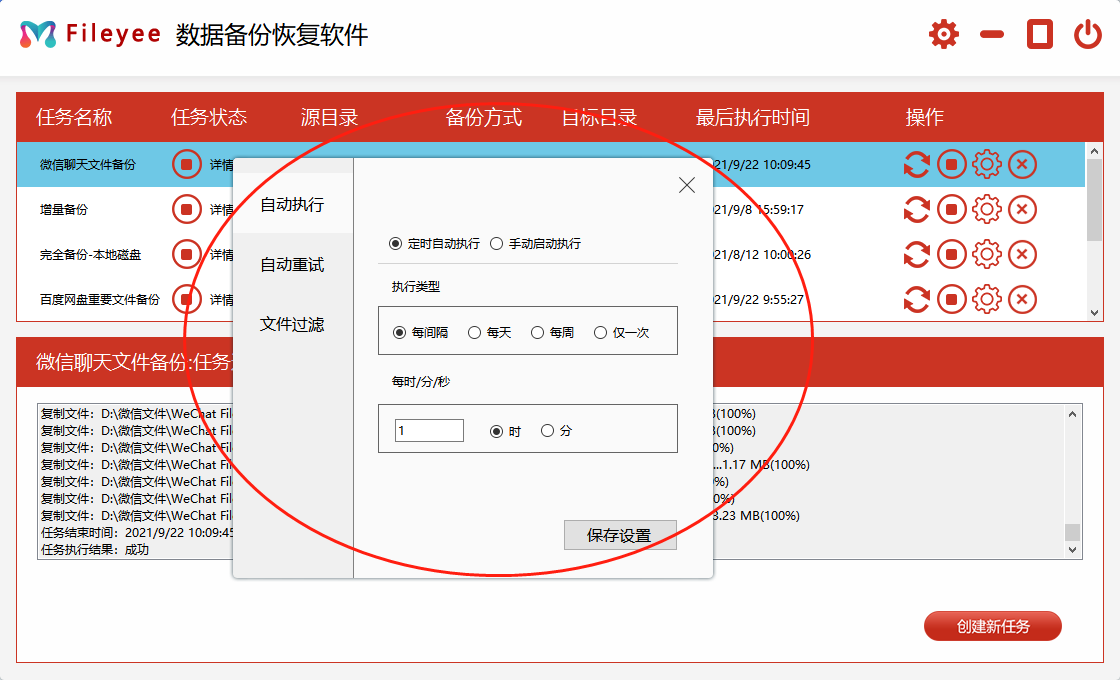Run the 百度网盘重要文件备份 task via its sync icon
1120x680 pixels.
click(x=916, y=299)
